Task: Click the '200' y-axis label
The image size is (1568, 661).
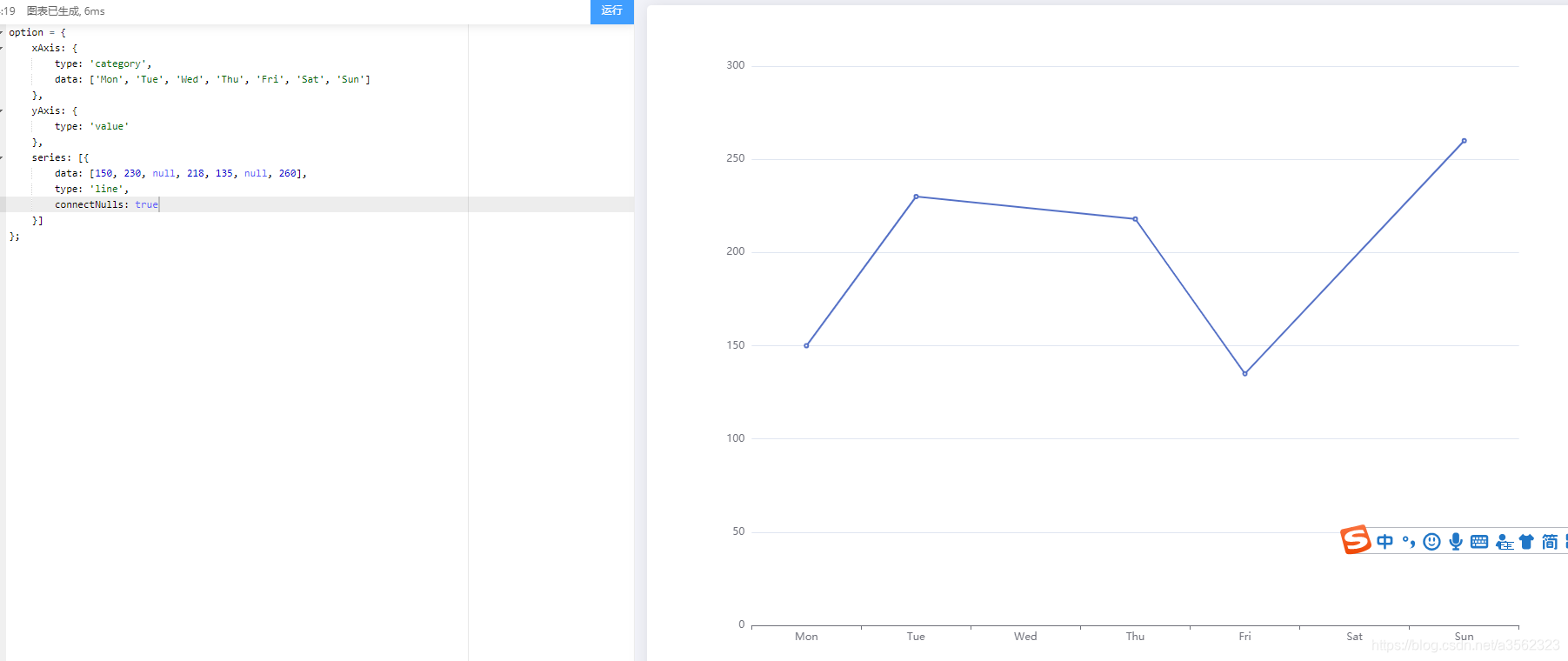Action: coord(736,251)
